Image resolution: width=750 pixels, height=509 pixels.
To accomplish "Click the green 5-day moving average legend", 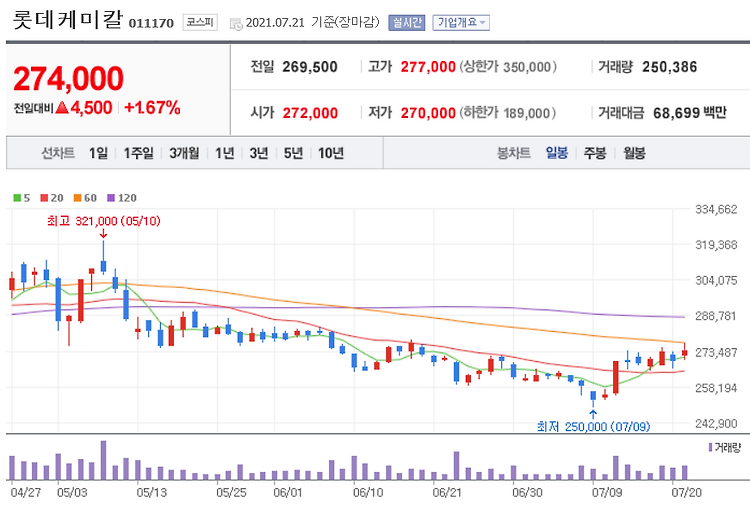I will 22,198.
